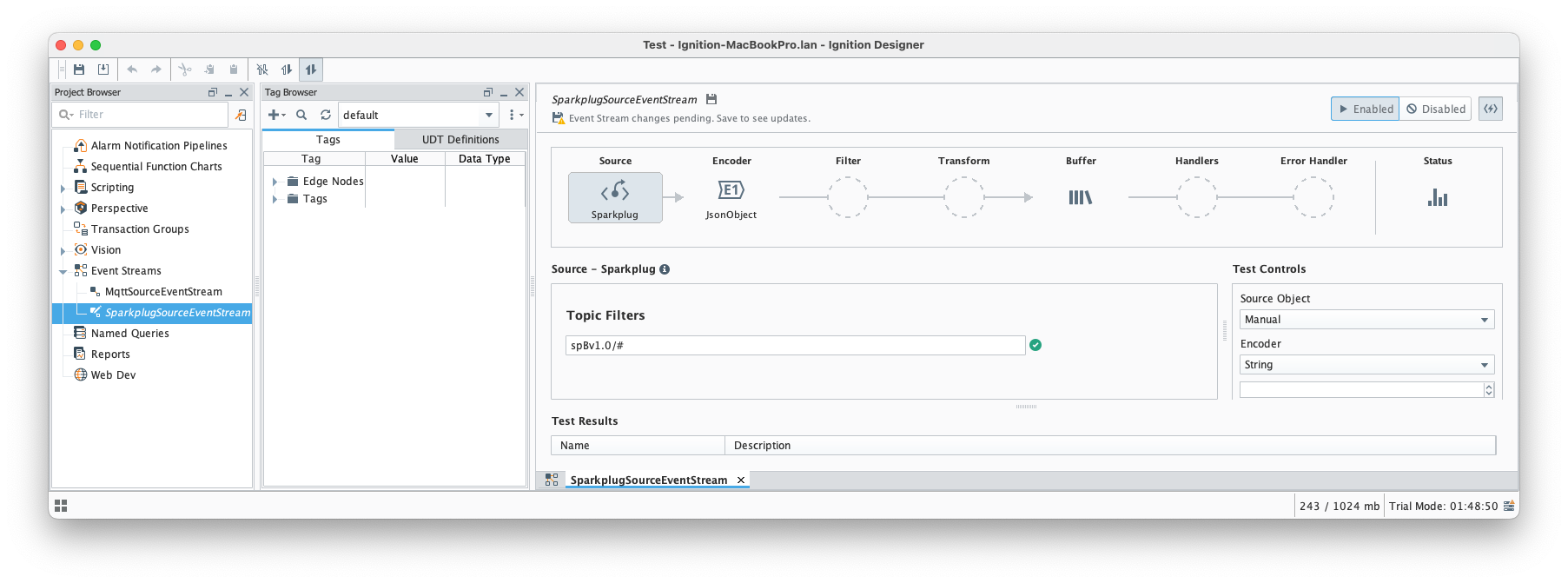Open the Source Object Manual dropdown
The image size is (1568, 583).
tap(1366, 320)
